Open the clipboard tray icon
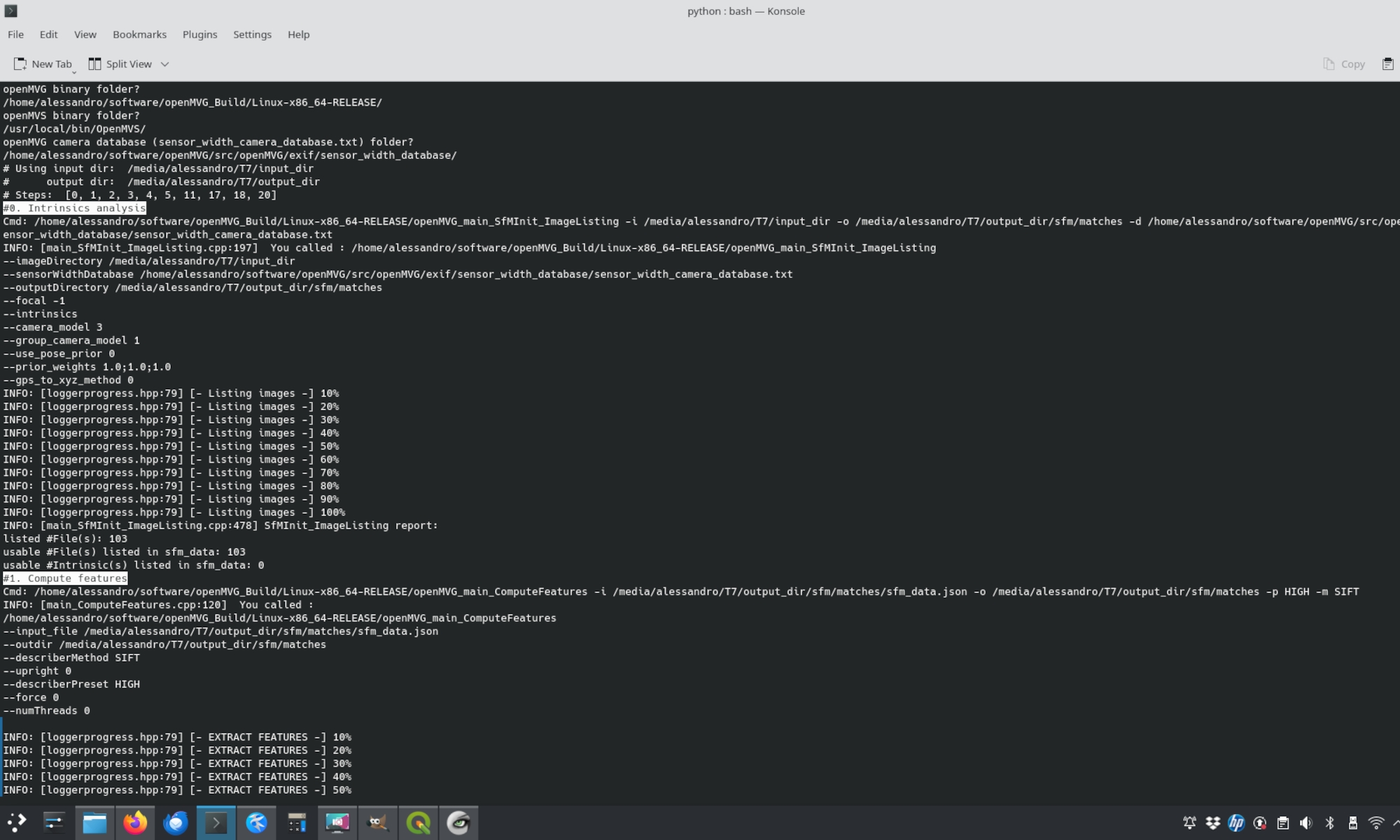This screenshot has height=840, width=1400. point(1283,822)
